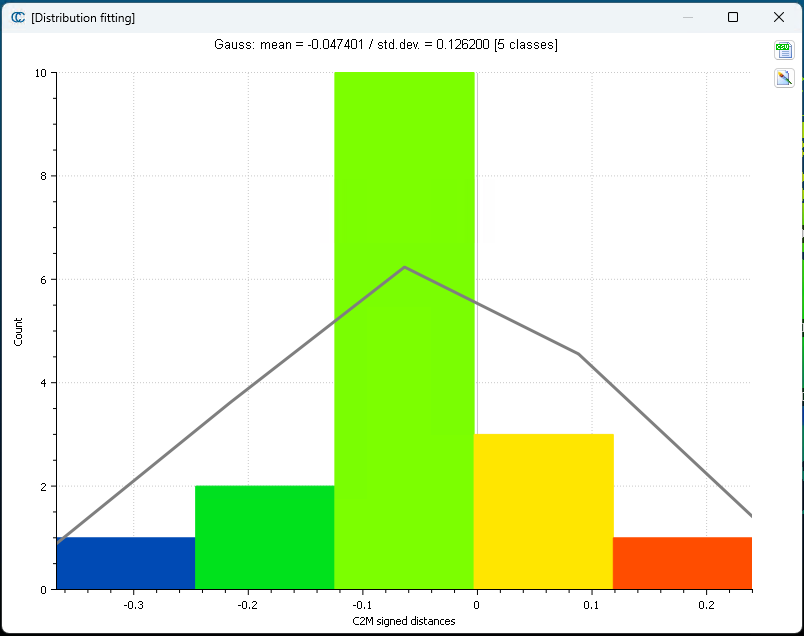Click the '2' y-axis tick label
804x636 pixels.
44,486
